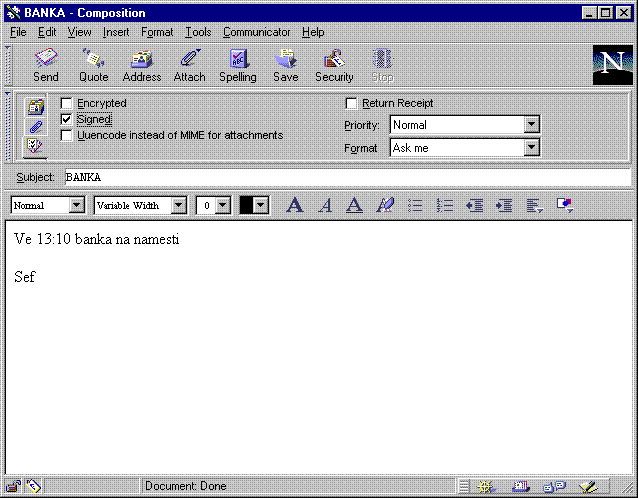
Task: Show attachments tab with the paperclip icon
Action: tap(35, 127)
